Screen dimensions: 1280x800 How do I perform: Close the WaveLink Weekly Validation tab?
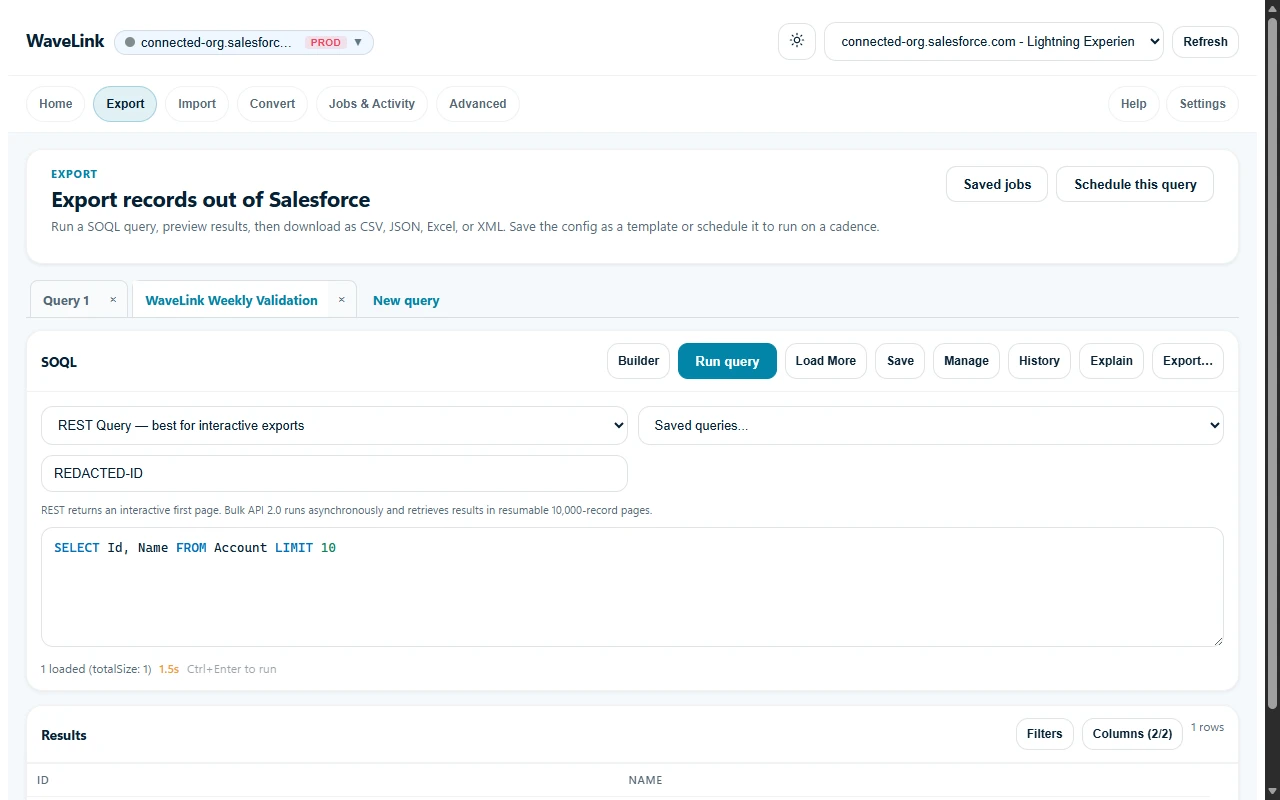pyautogui.click(x=341, y=300)
